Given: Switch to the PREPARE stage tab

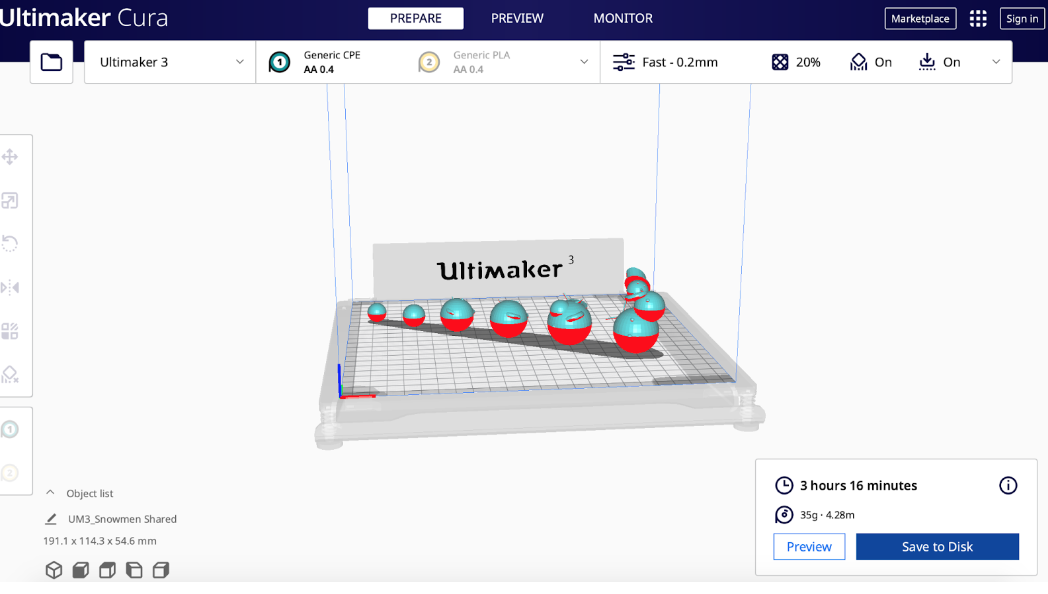Looking at the screenshot, I should coord(416,19).
